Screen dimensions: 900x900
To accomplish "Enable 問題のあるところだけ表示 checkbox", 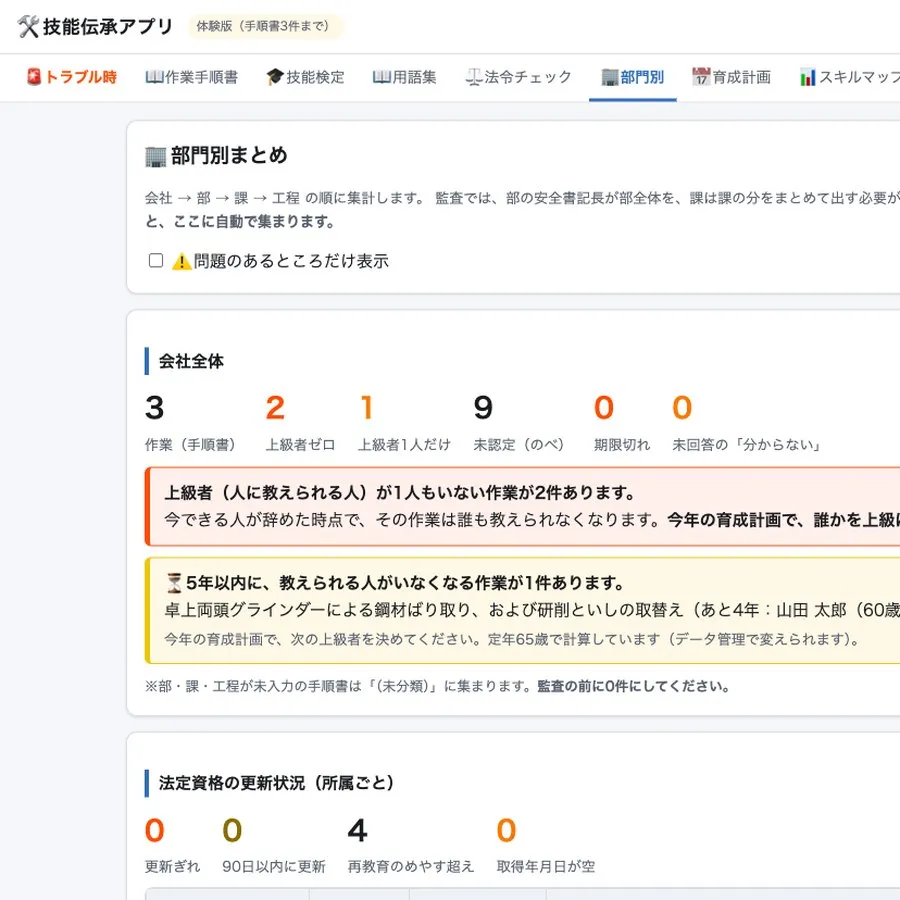I will (156, 261).
